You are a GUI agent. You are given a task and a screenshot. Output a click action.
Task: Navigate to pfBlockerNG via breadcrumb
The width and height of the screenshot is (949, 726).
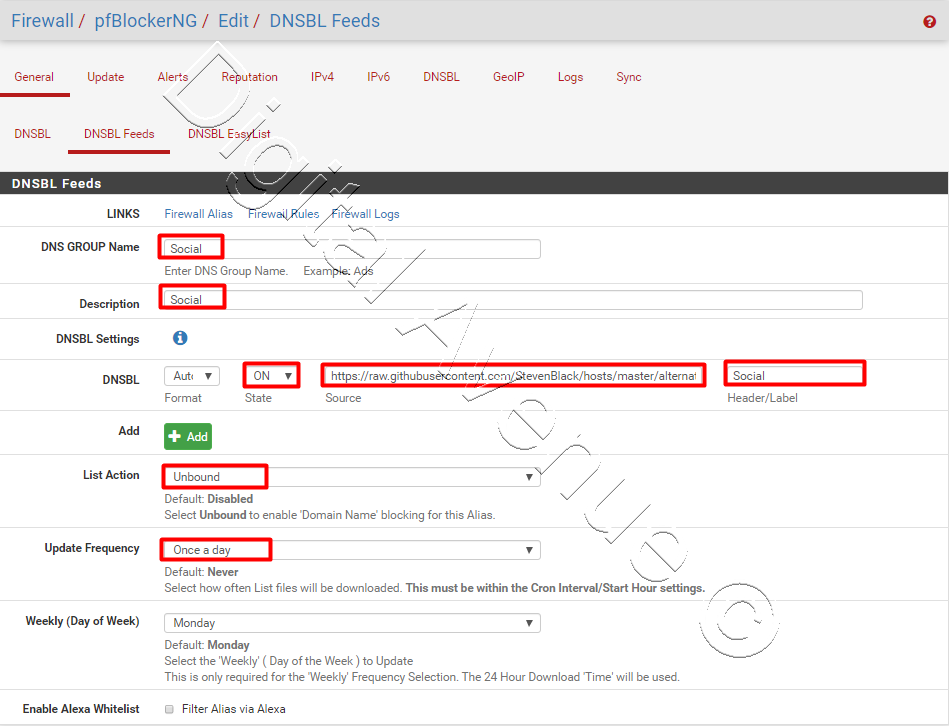(x=146, y=20)
